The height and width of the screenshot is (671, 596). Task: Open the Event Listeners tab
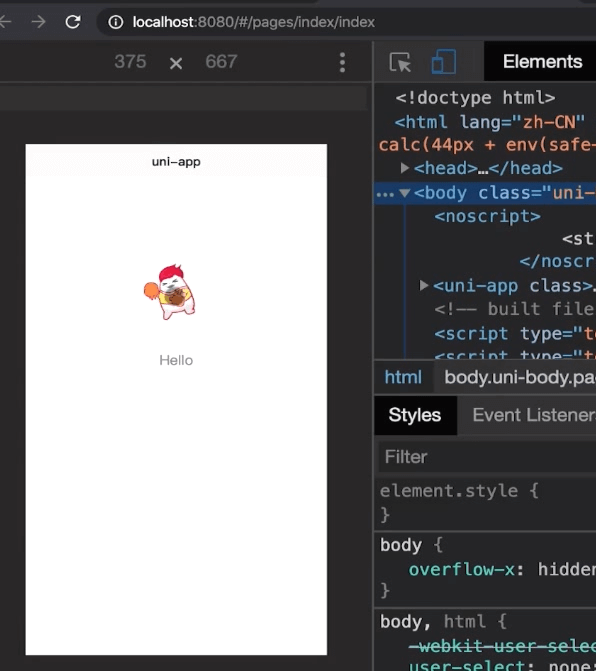pos(534,415)
